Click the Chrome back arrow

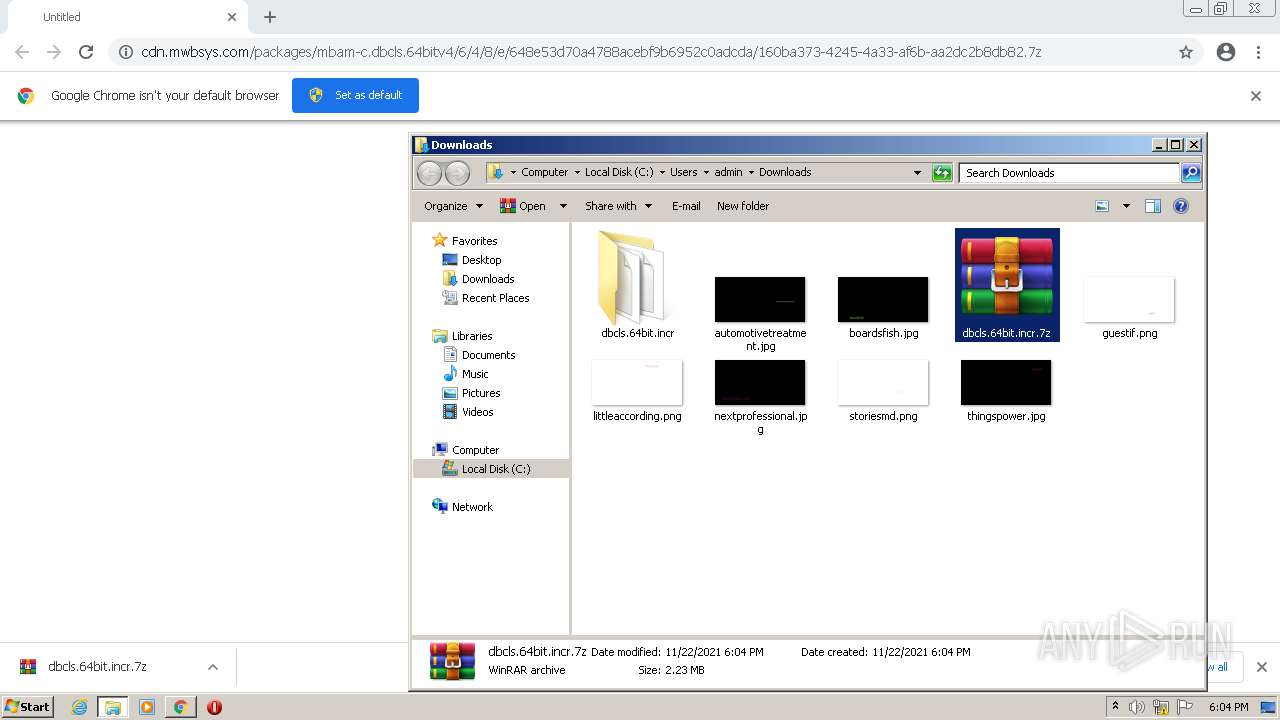(x=22, y=52)
